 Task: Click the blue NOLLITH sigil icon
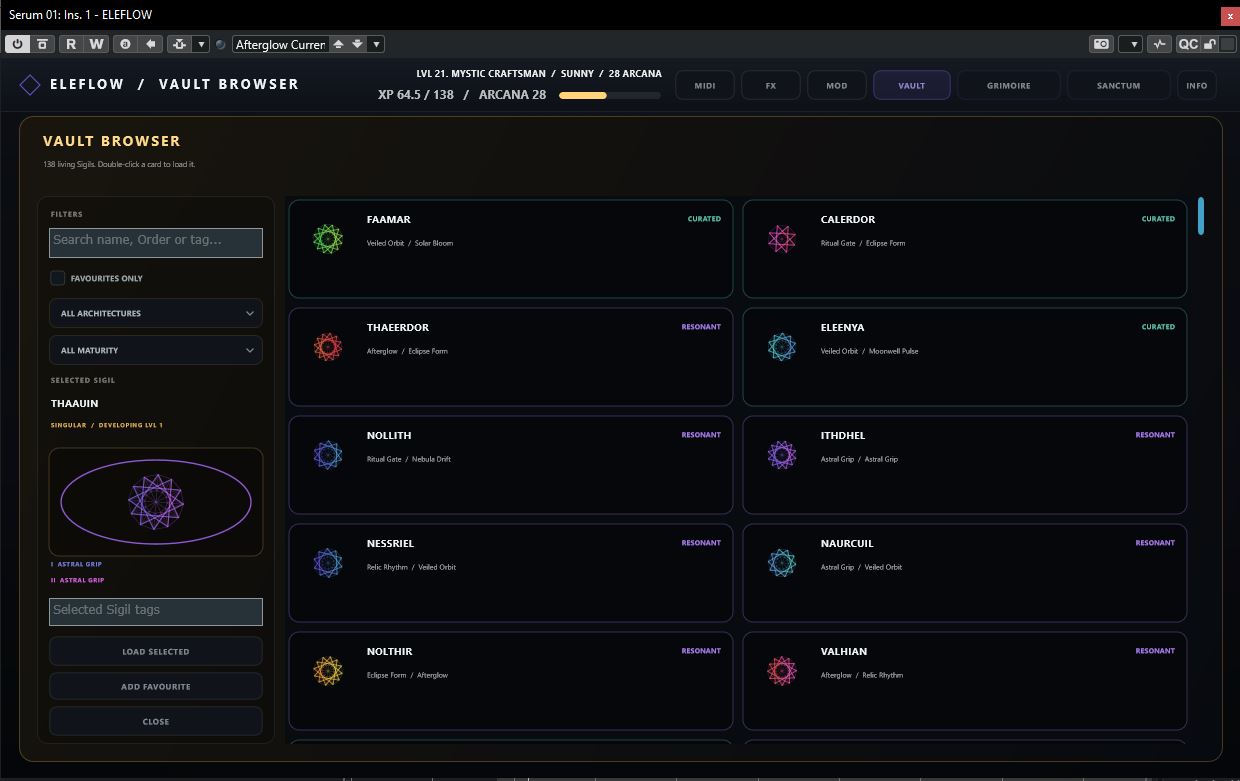[x=328, y=454]
